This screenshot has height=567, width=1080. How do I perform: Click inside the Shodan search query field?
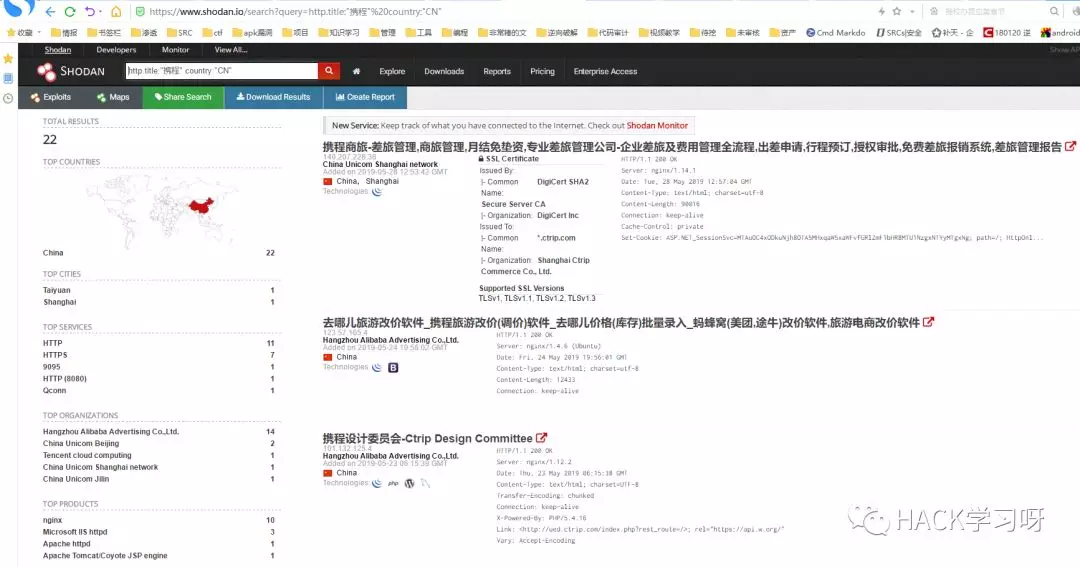tap(222, 70)
